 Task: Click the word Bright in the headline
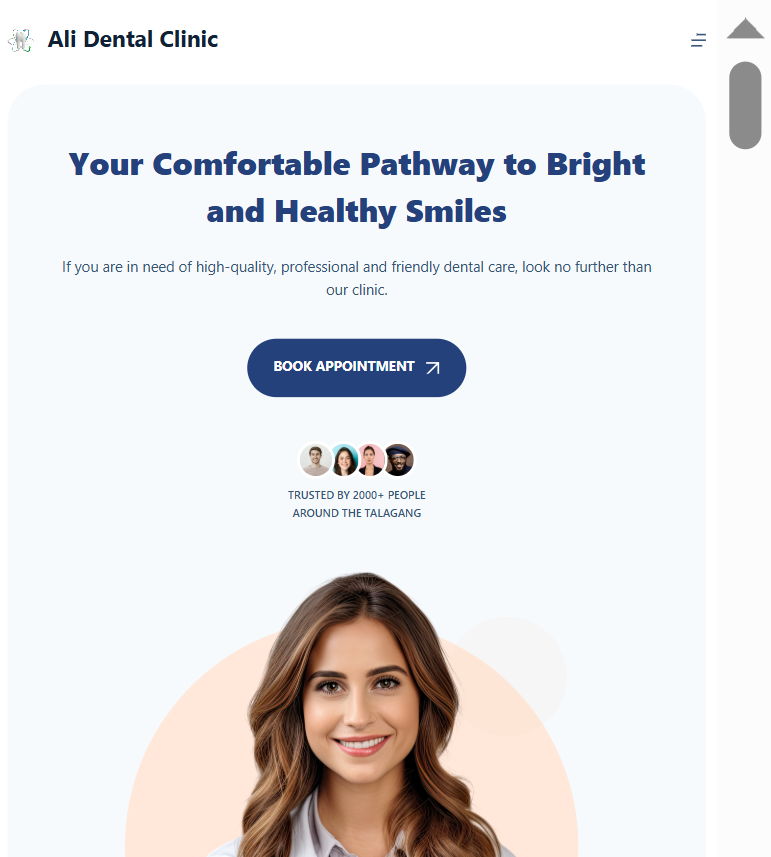click(x=596, y=165)
